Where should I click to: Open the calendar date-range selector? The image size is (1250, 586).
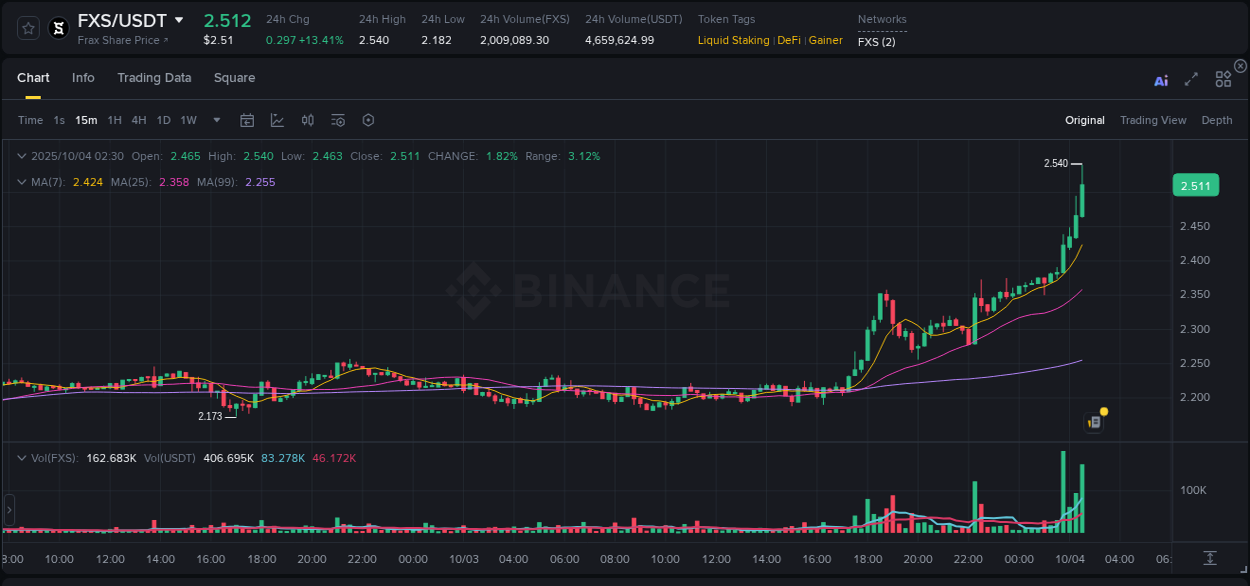[x=247, y=120]
